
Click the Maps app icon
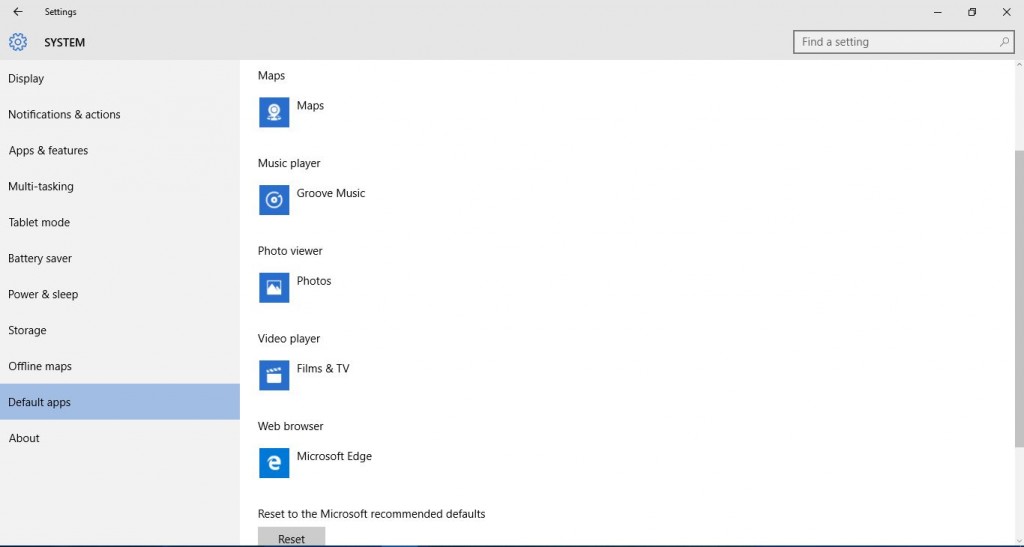pos(274,112)
